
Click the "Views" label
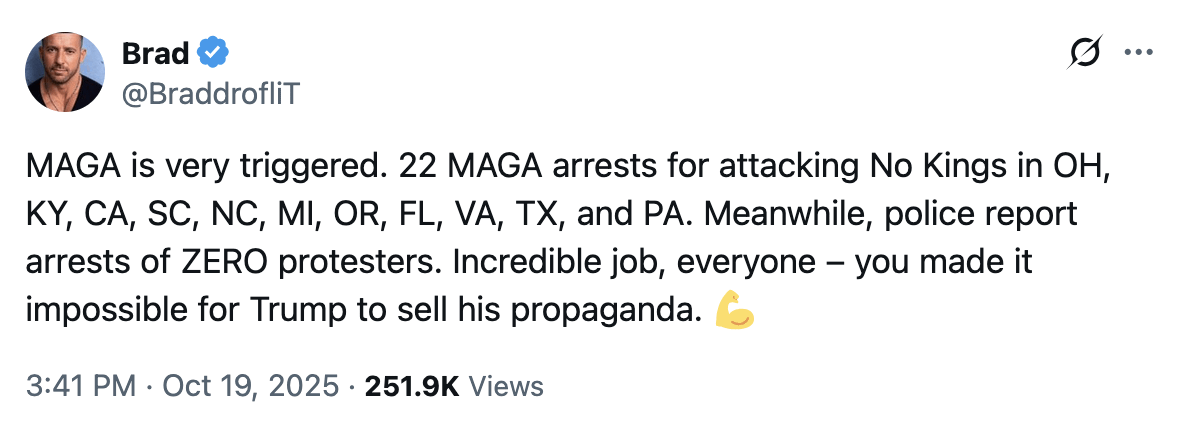(x=505, y=386)
